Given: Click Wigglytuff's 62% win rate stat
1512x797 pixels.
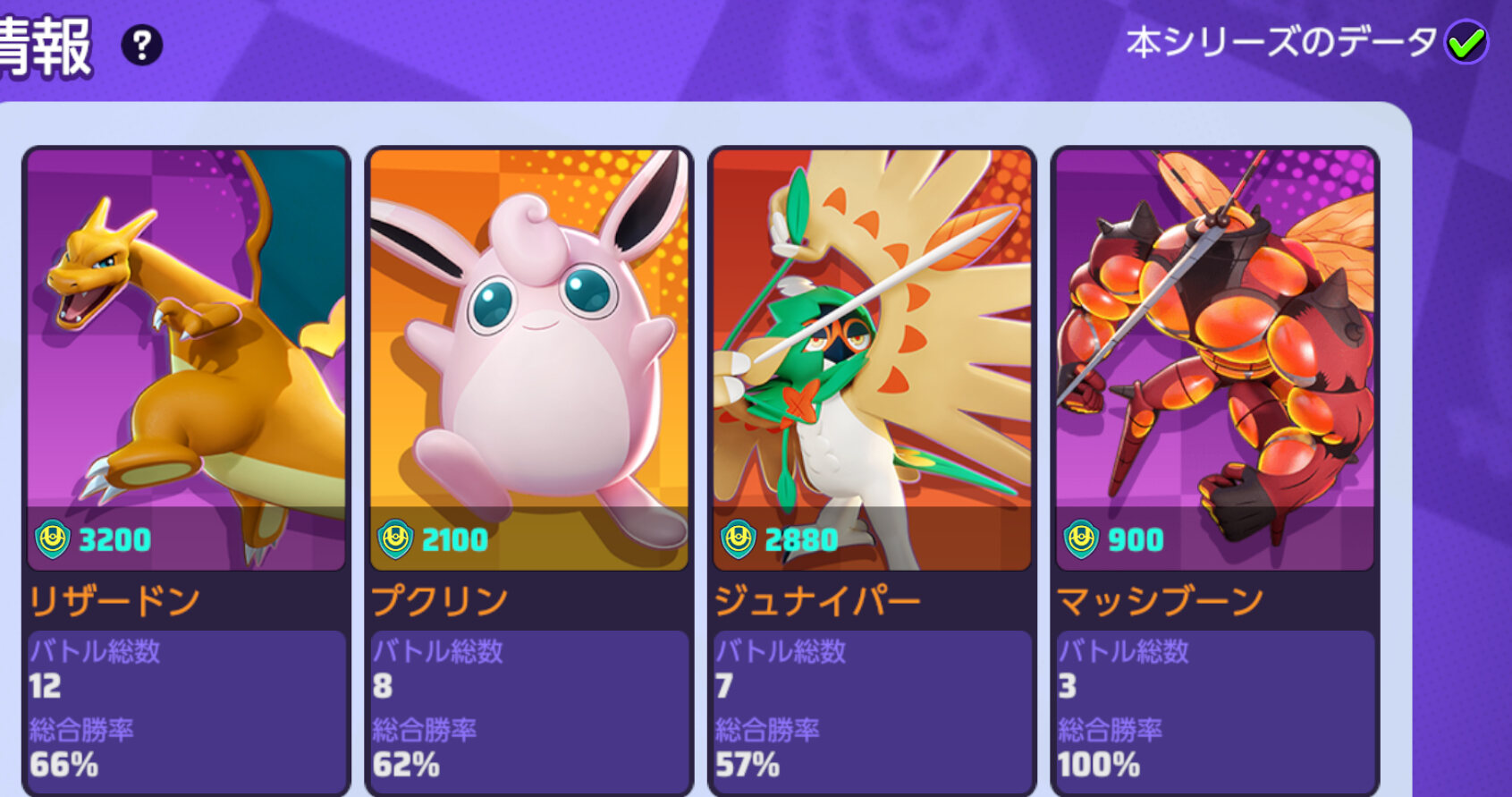Looking at the screenshot, I should 406,766.
